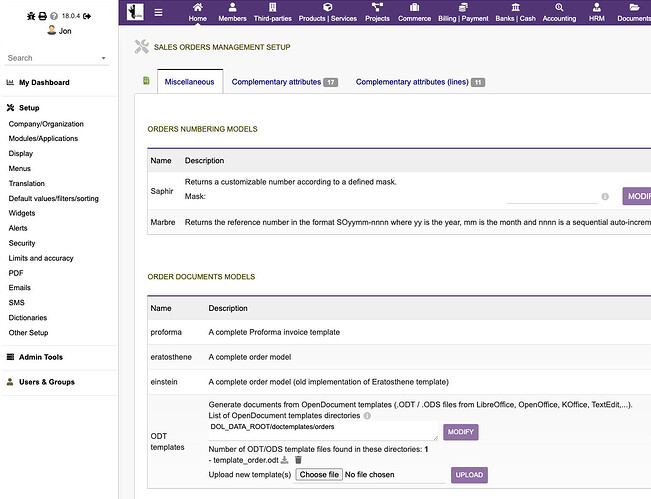Open SMS setup link
This screenshot has width=651, height=499.
coord(17,302)
